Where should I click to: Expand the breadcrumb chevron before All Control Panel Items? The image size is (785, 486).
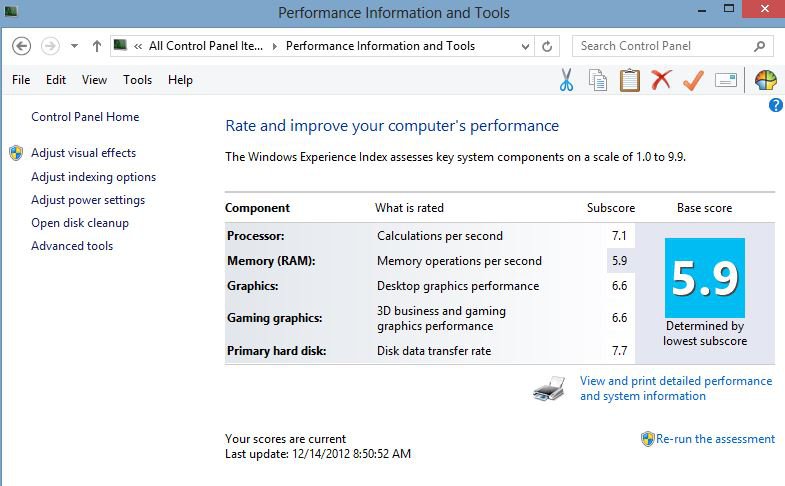tap(138, 46)
